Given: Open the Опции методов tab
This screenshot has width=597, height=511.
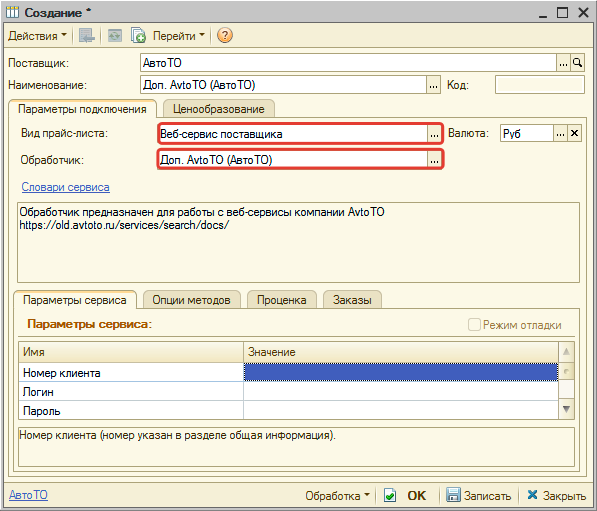Looking at the screenshot, I should [x=192, y=300].
